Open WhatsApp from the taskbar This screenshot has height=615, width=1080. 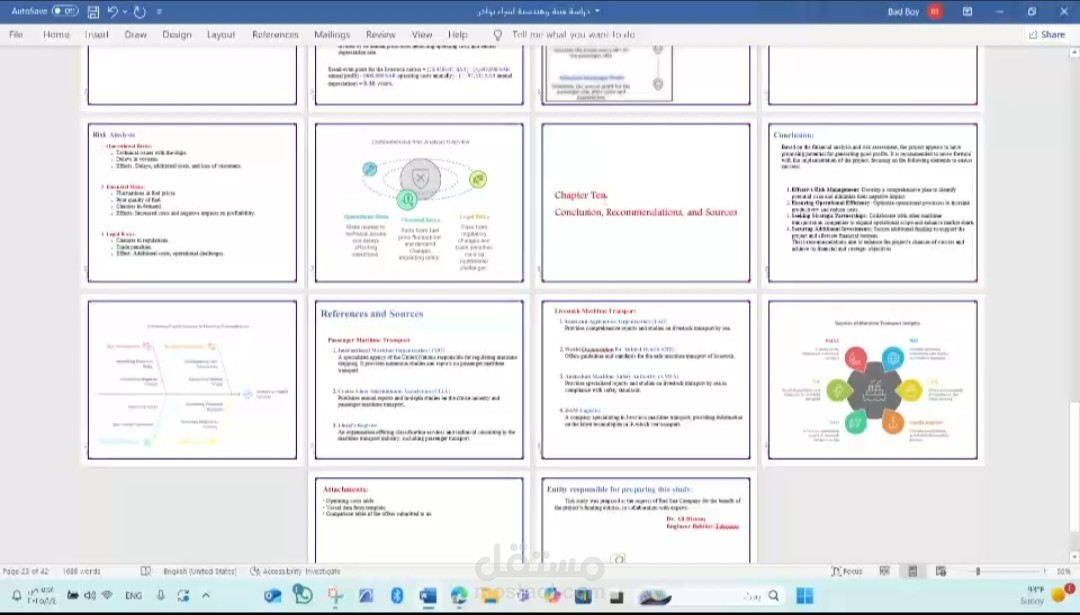point(302,594)
